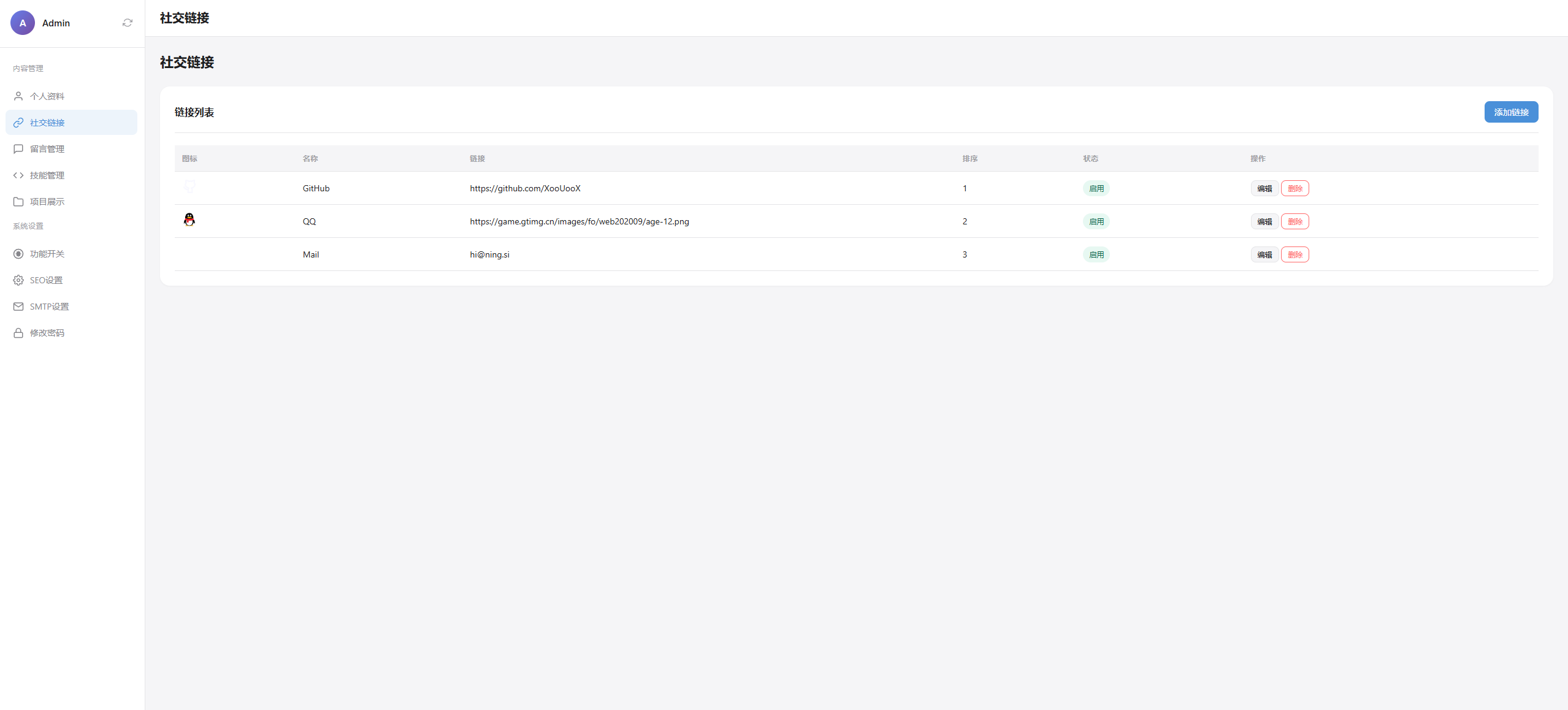Click the purple Admin avatar circle

click(x=23, y=23)
